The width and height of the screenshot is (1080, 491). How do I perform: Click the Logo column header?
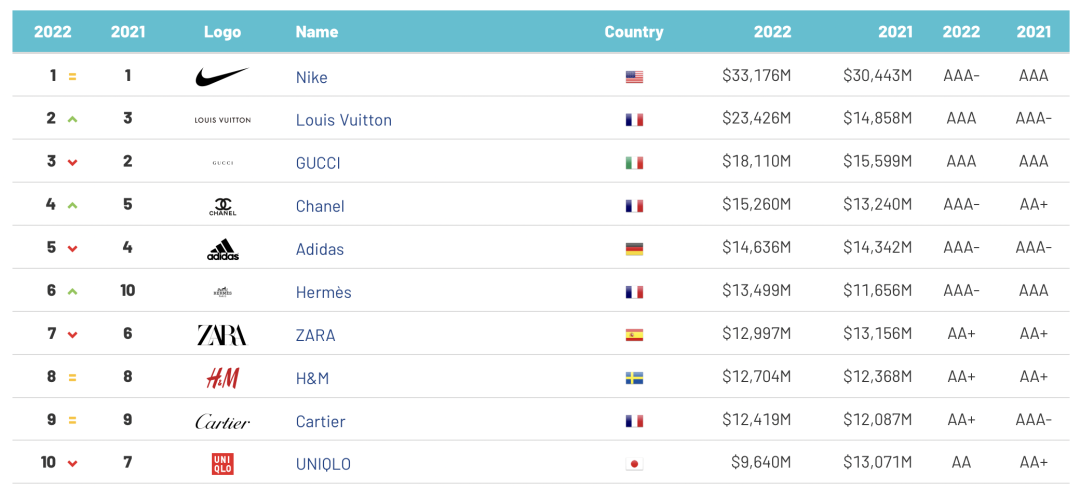pos(222,32)
